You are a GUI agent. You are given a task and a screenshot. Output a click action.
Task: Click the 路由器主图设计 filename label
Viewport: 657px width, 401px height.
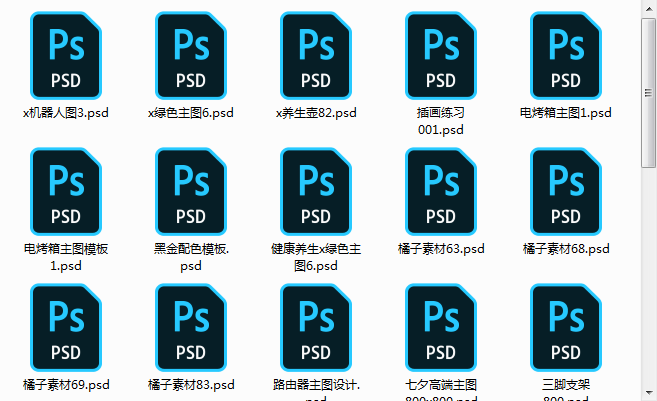coord(316,390)
